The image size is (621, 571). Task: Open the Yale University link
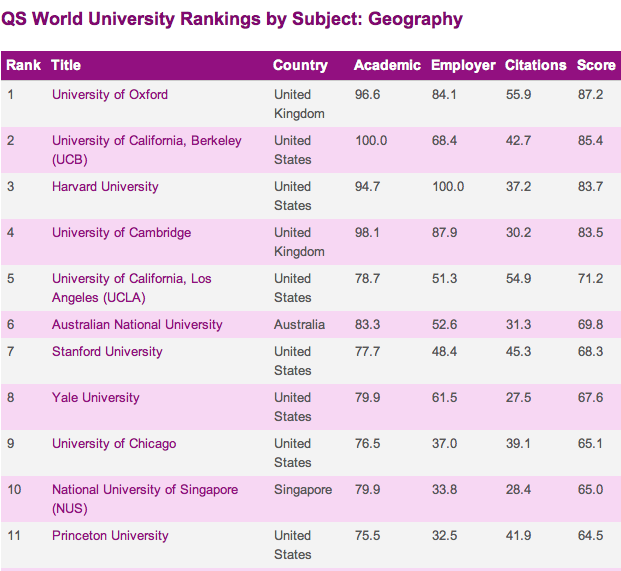click(95, 398)
